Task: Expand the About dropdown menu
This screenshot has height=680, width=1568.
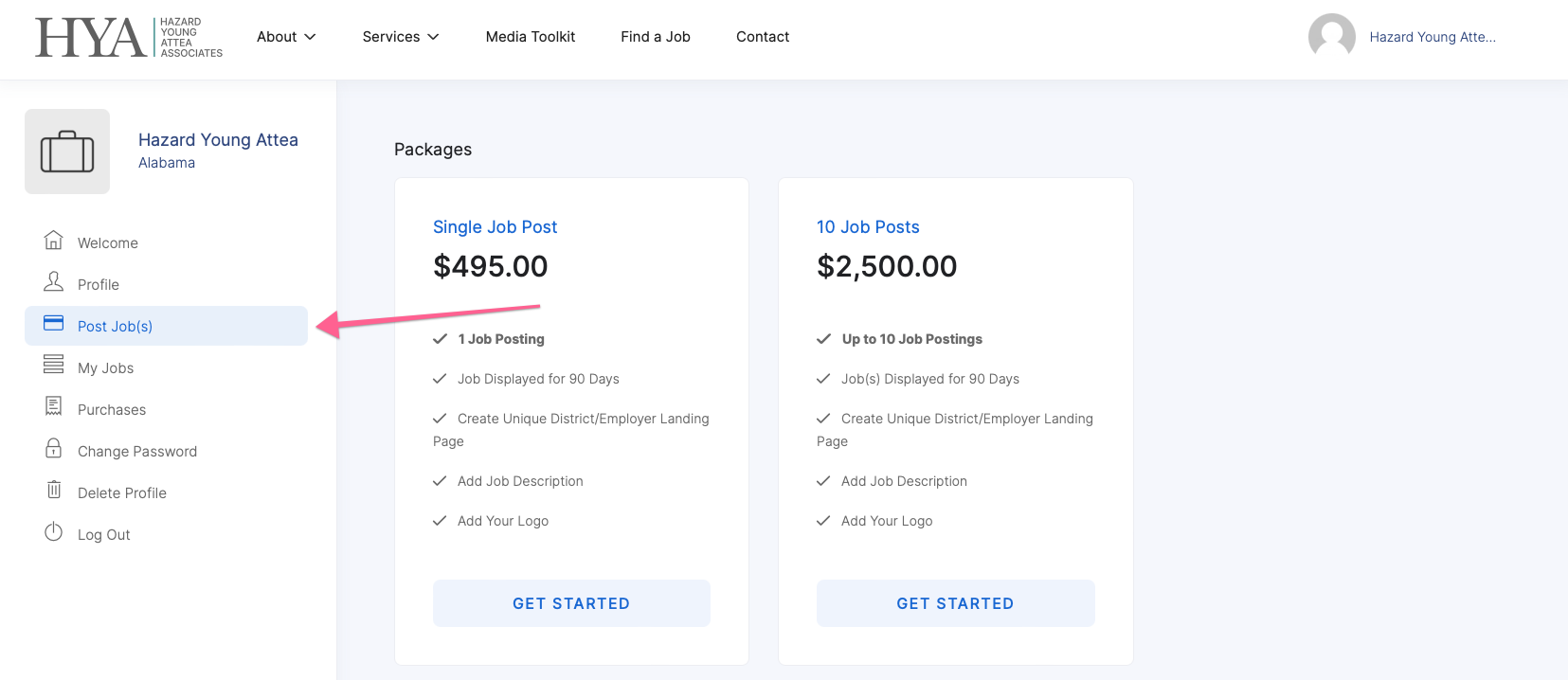Action: (286, 37)
